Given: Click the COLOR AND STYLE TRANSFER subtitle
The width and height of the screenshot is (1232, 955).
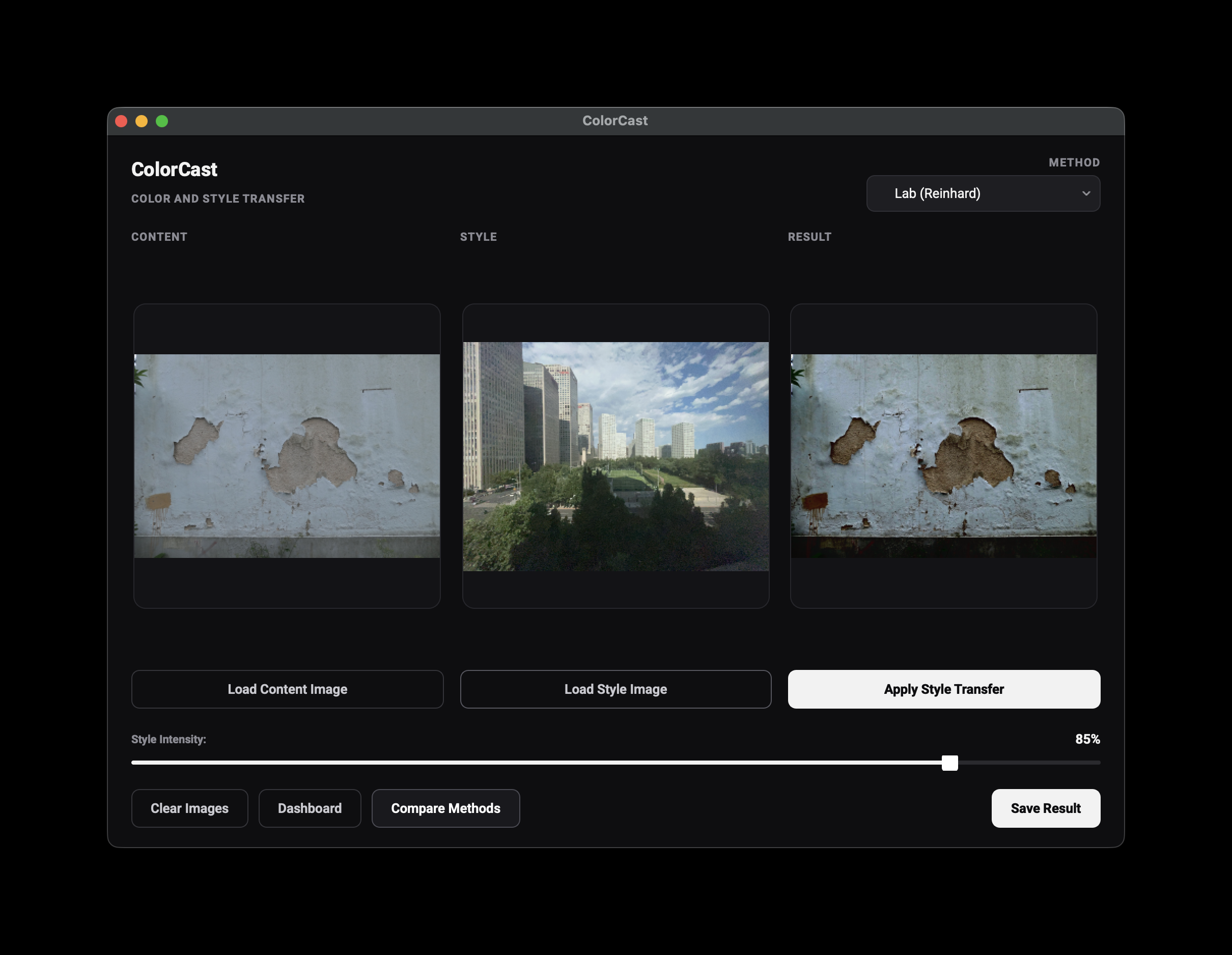Looking at the screenshot, I should click(x=218, y=199).
